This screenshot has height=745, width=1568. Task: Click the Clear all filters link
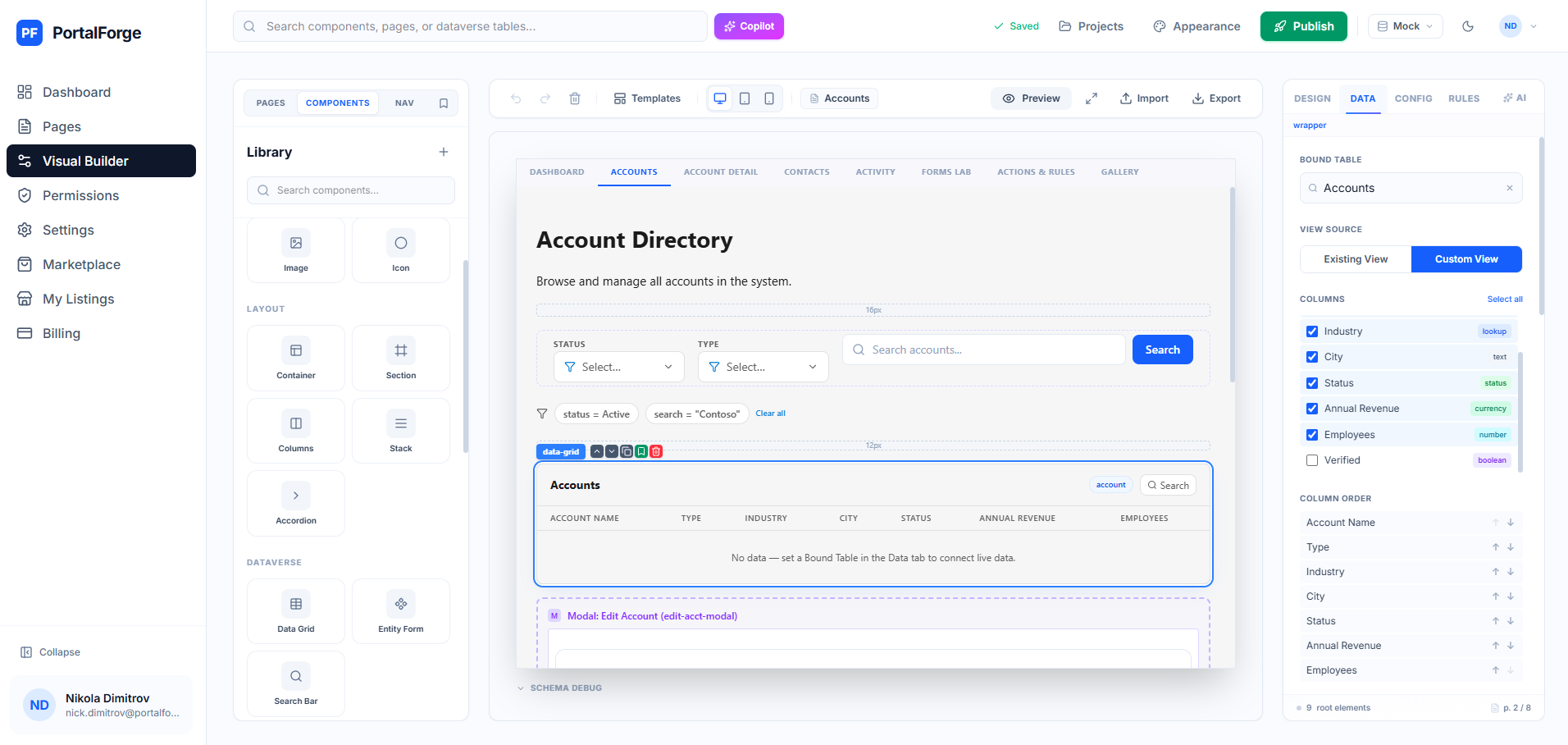(x=770, y=413)
